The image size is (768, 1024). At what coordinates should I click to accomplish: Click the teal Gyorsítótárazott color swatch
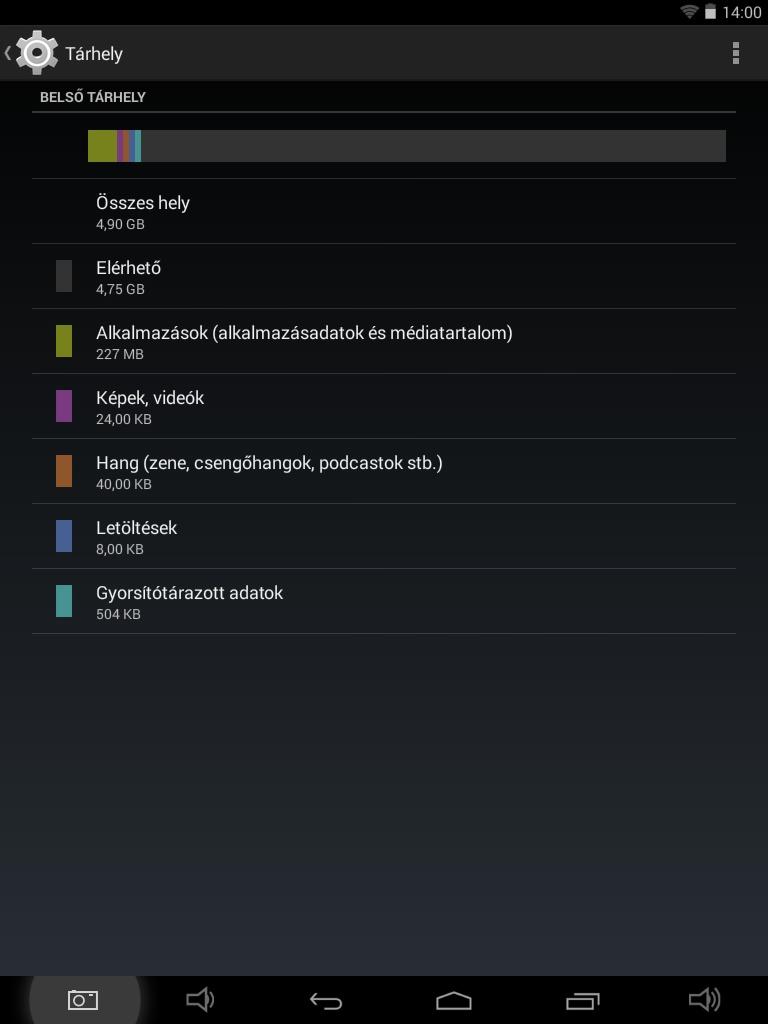coord(64,601)
